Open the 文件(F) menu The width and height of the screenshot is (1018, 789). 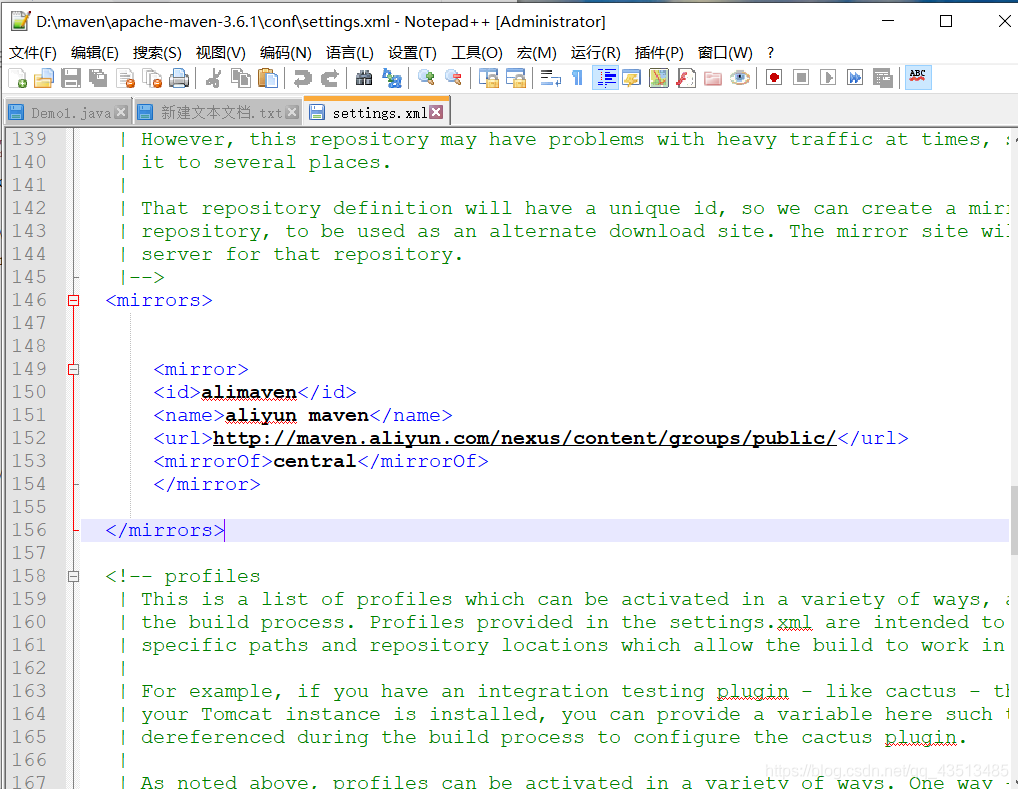pyautogui.click(x=32, y=53)
